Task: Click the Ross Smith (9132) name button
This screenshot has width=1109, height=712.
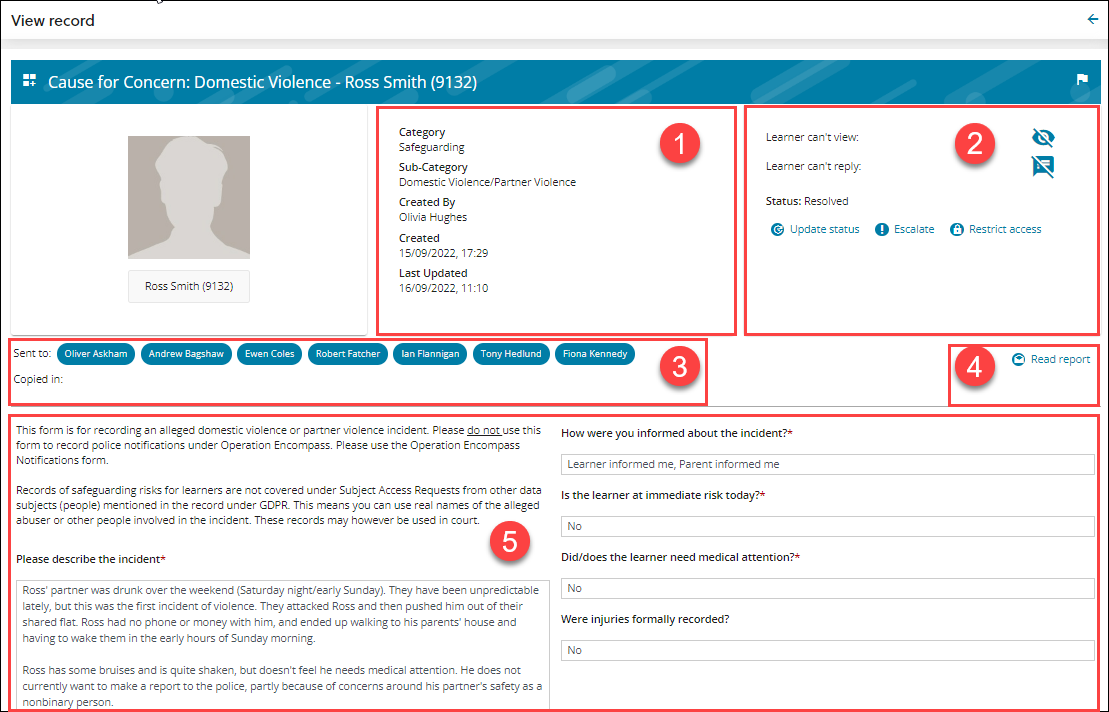Action: [189, 286]
